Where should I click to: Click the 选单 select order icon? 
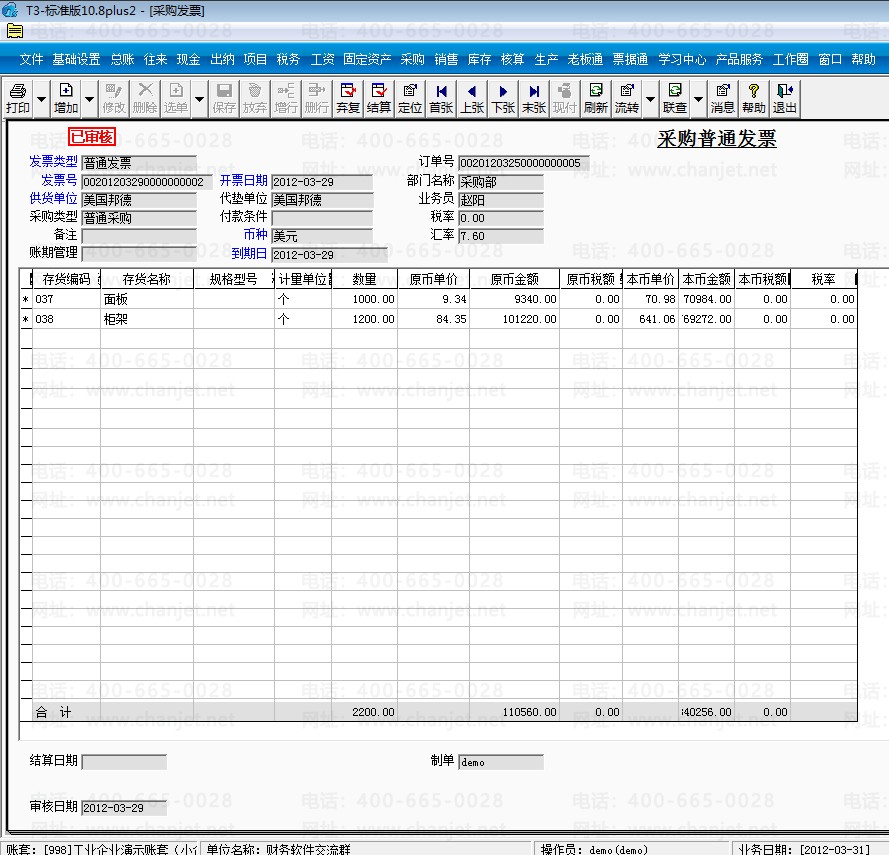point(176,99)
